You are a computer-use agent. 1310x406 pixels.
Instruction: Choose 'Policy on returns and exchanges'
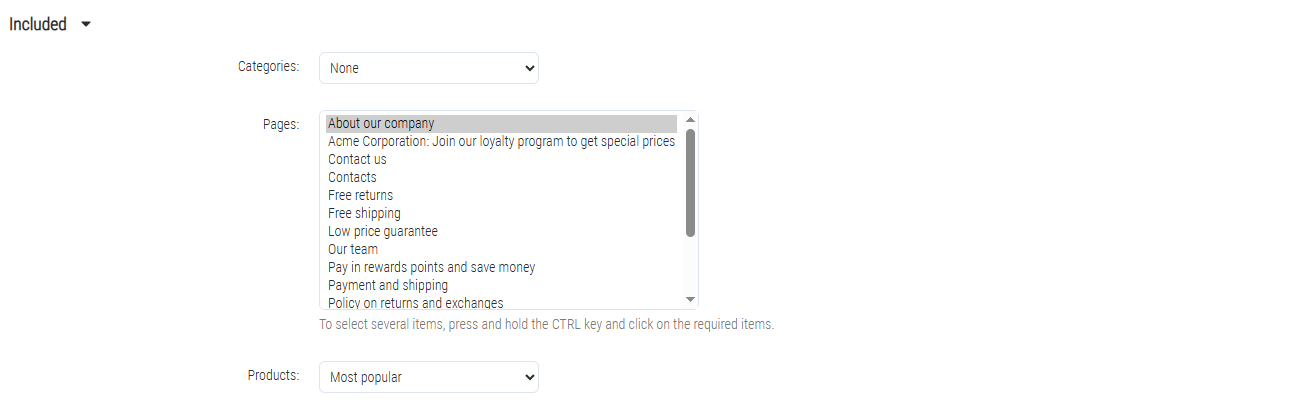(x=501, y=302)
